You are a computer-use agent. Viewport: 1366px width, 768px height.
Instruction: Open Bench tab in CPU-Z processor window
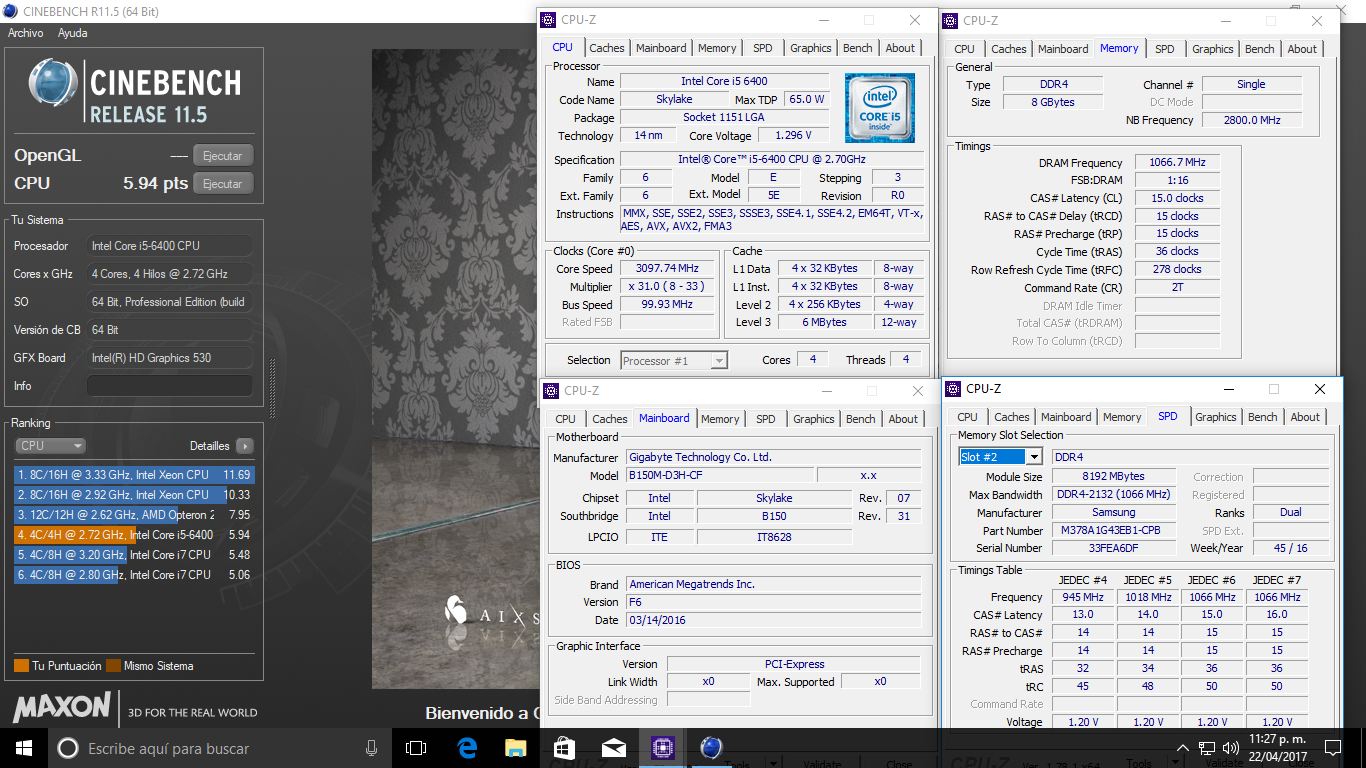pos(858,48)
